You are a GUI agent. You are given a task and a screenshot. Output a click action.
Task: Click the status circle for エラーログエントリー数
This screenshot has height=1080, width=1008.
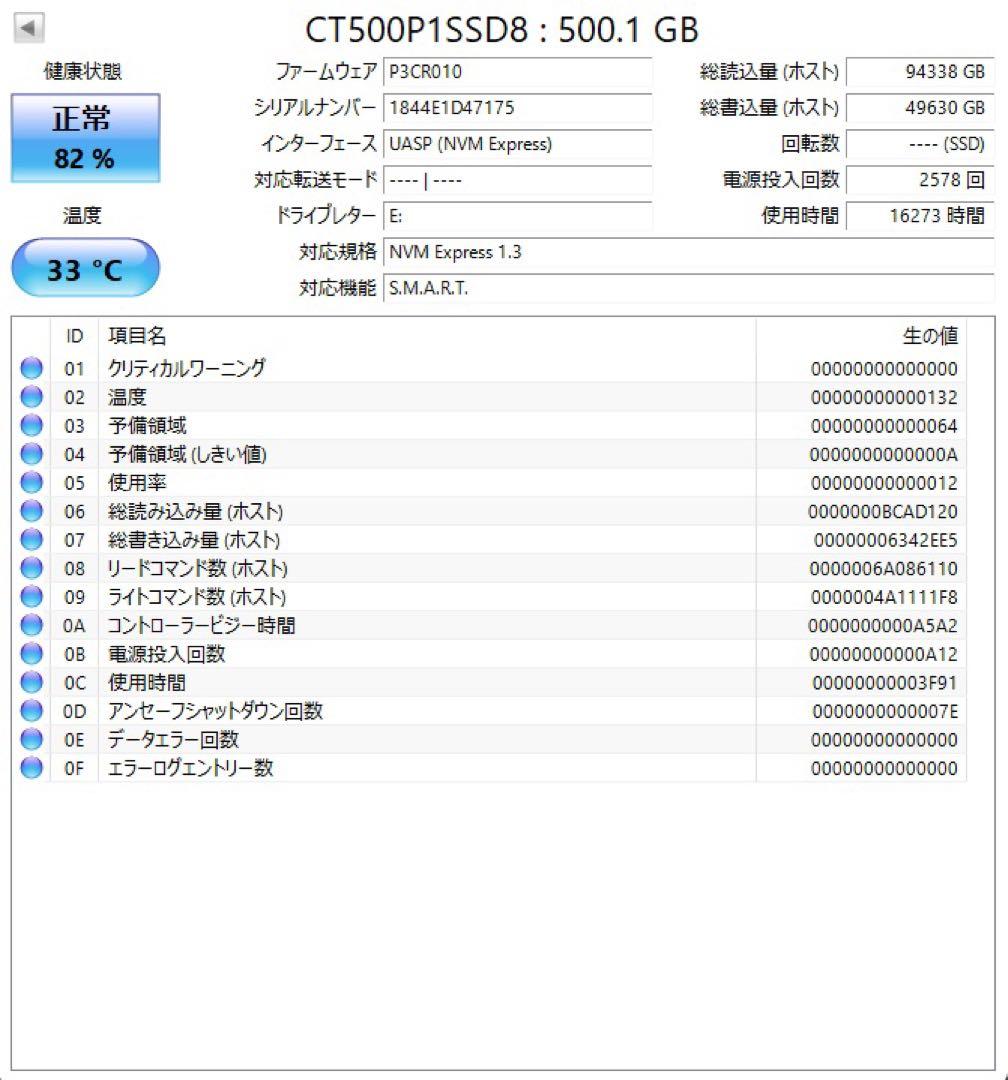tap(32, 768)
